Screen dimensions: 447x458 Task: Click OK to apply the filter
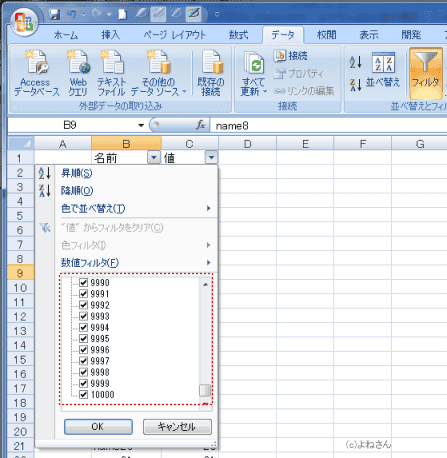(x=98, y=427)
